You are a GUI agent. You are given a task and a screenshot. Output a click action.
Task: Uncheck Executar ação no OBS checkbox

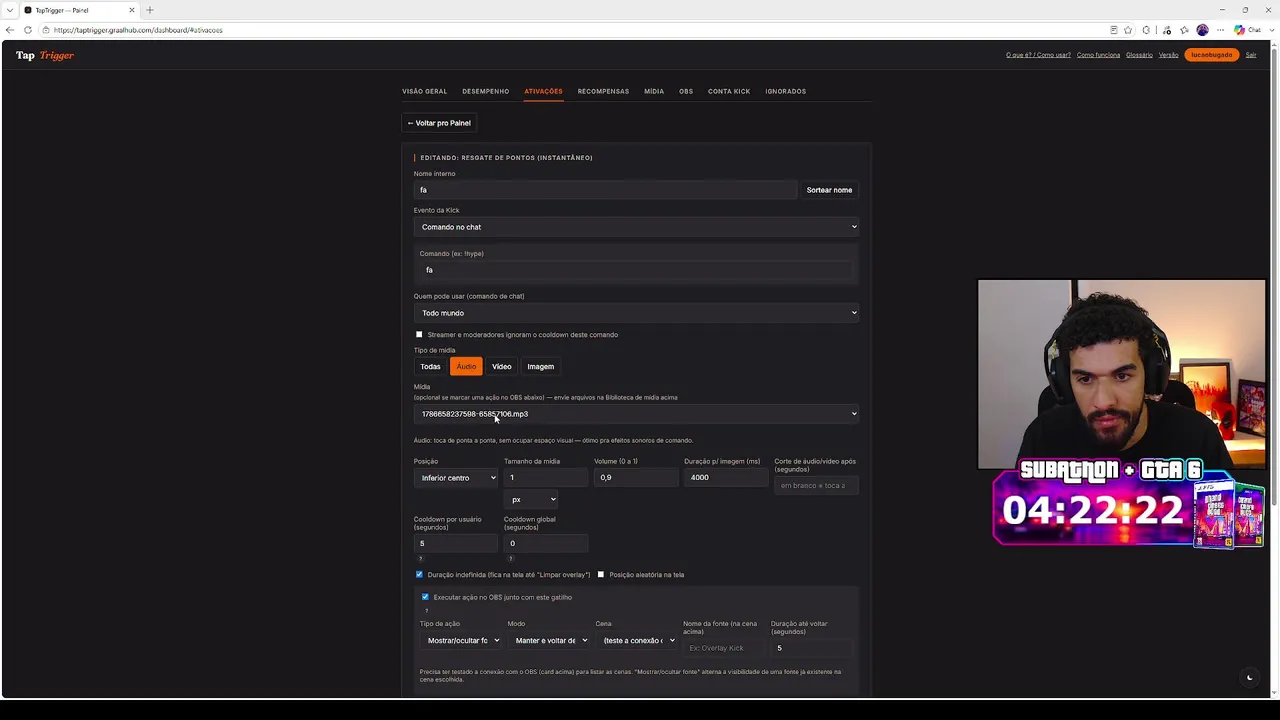pyautogui.click(x=425, y=597)
